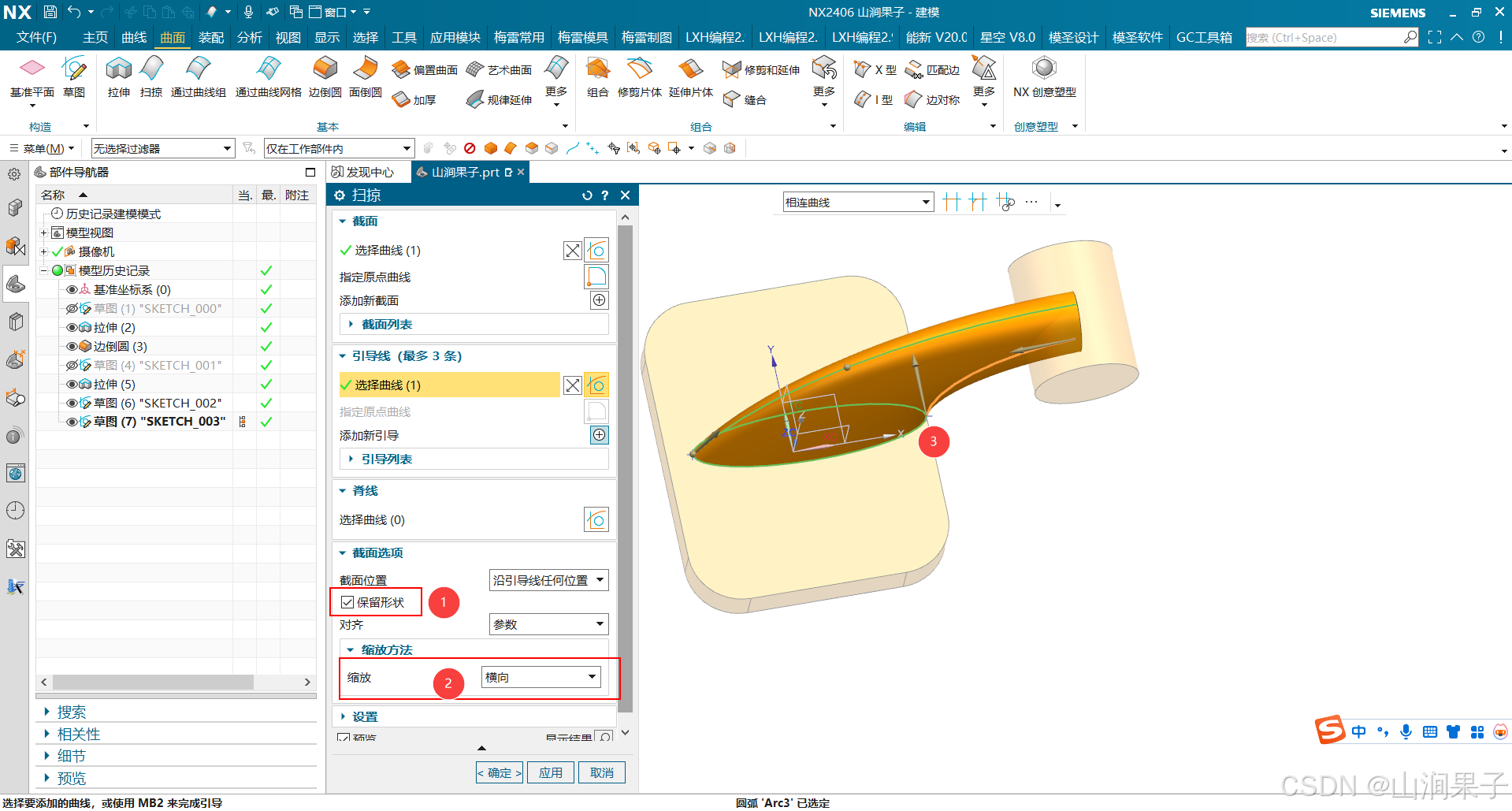Select the X 型 edit tool

click(875, 70)
